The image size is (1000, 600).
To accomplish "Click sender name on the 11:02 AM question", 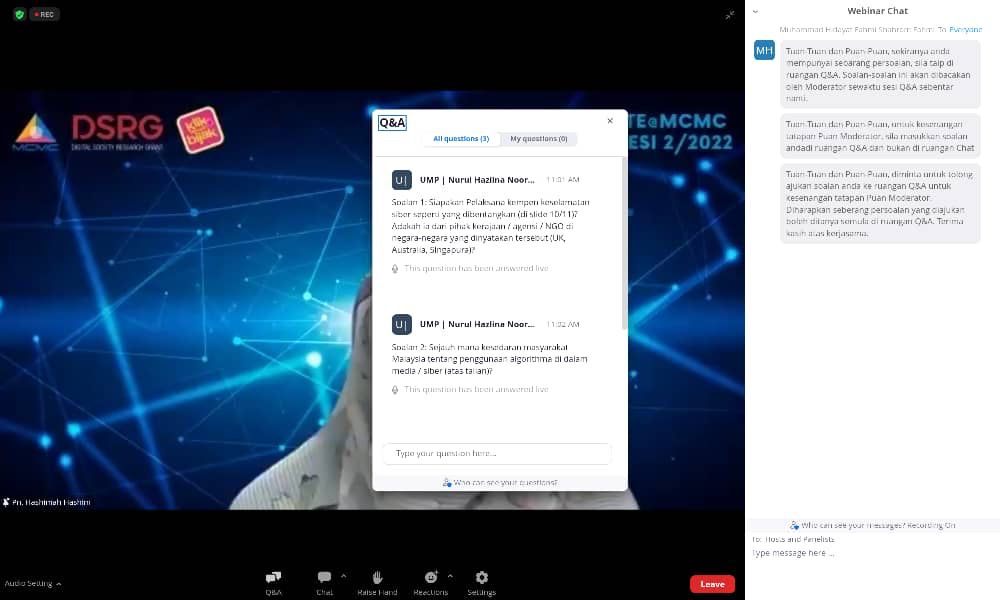I will (x=477, y=325).
